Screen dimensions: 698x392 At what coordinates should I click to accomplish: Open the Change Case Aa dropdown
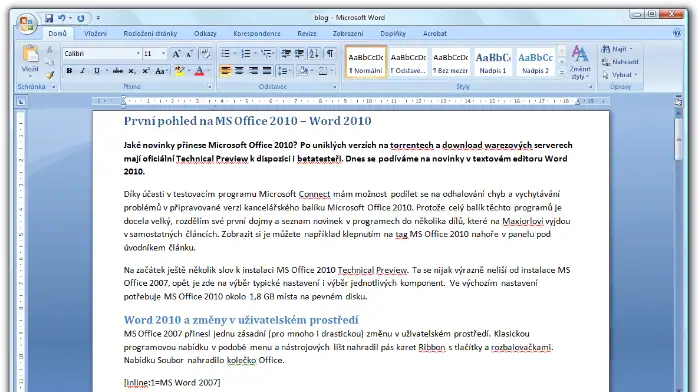161,71
